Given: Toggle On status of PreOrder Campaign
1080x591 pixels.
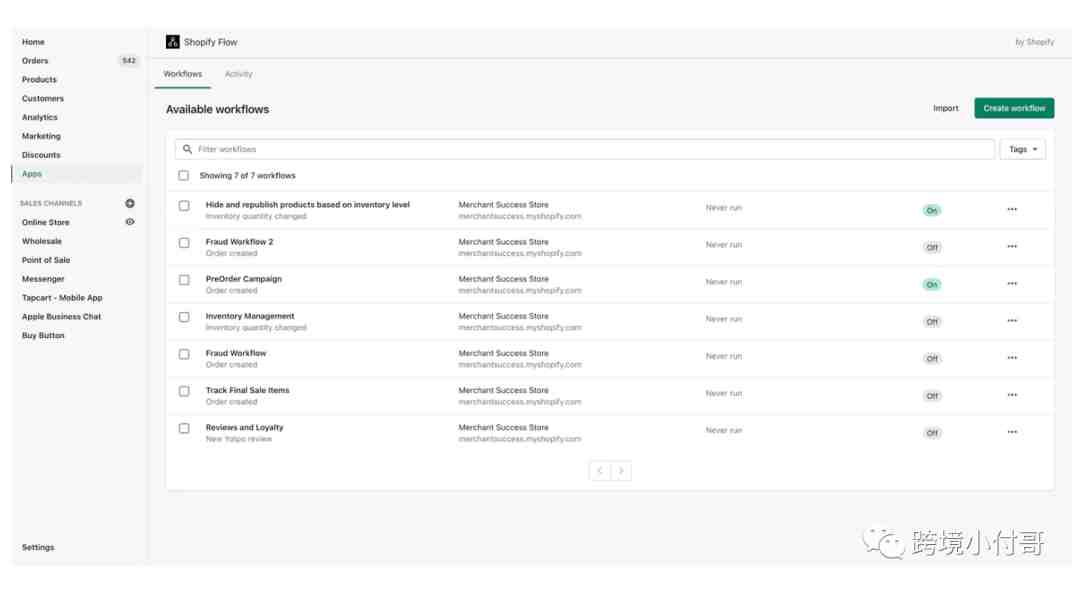Looking at the screenshot, I should (x=932, y=285).
